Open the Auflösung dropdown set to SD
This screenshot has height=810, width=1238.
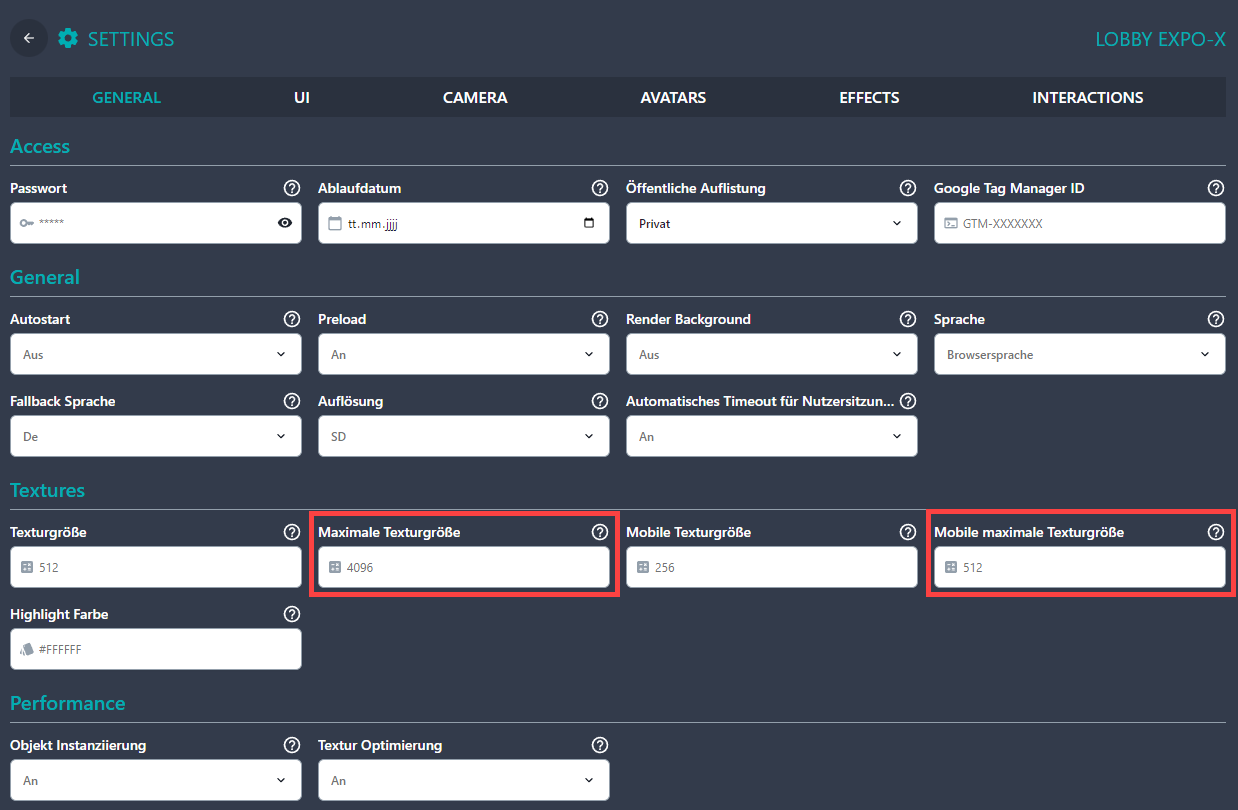coord(463,436)
